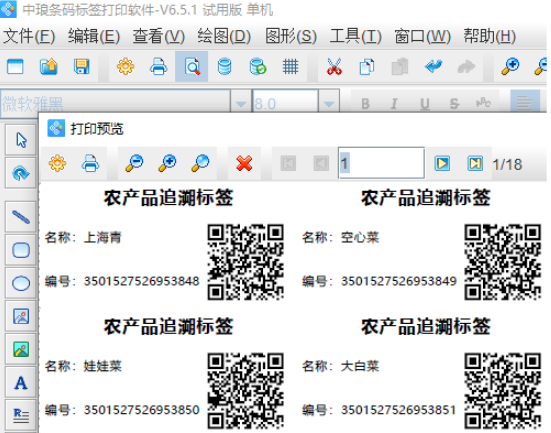
Task: Click serial number 350152752695 3851
Action: click(x=398, y=410)
